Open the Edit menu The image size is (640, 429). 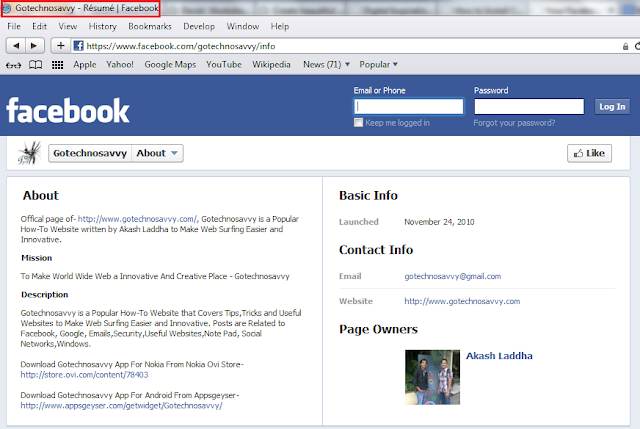[x=40, y=27]
